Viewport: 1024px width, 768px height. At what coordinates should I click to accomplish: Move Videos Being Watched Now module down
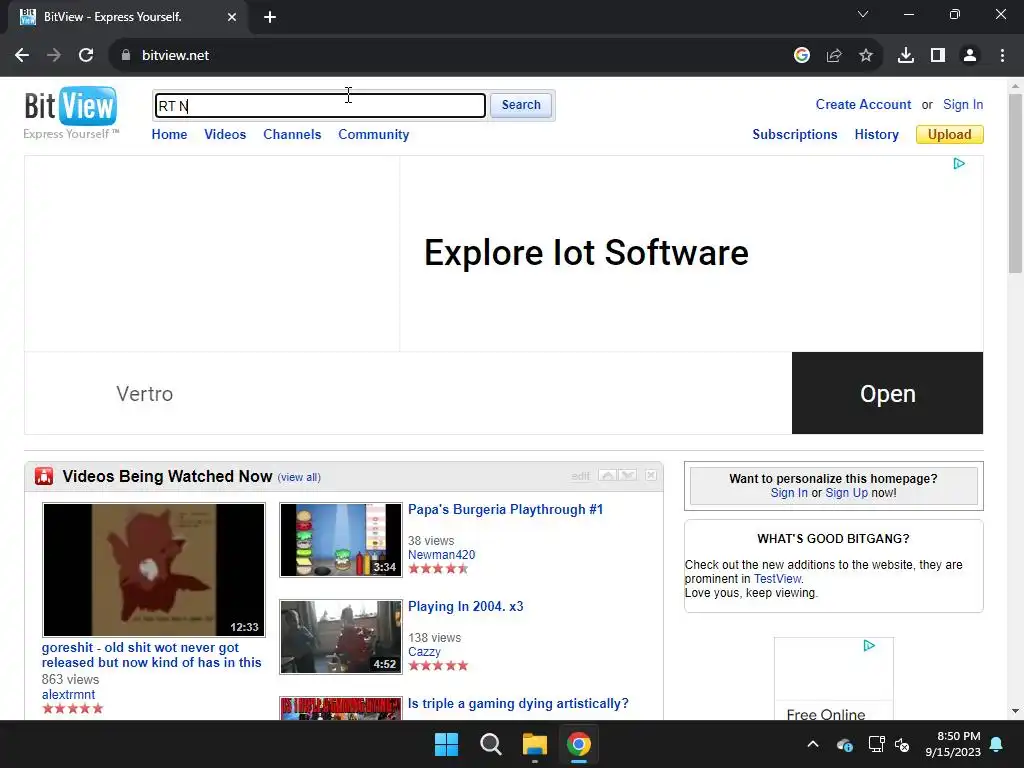628,475
